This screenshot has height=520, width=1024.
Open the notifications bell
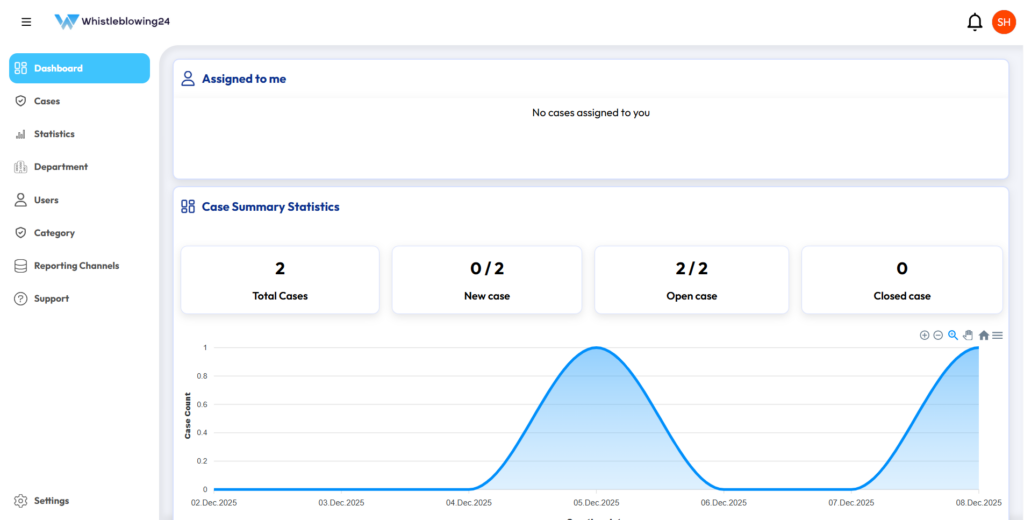pos(974,22)
